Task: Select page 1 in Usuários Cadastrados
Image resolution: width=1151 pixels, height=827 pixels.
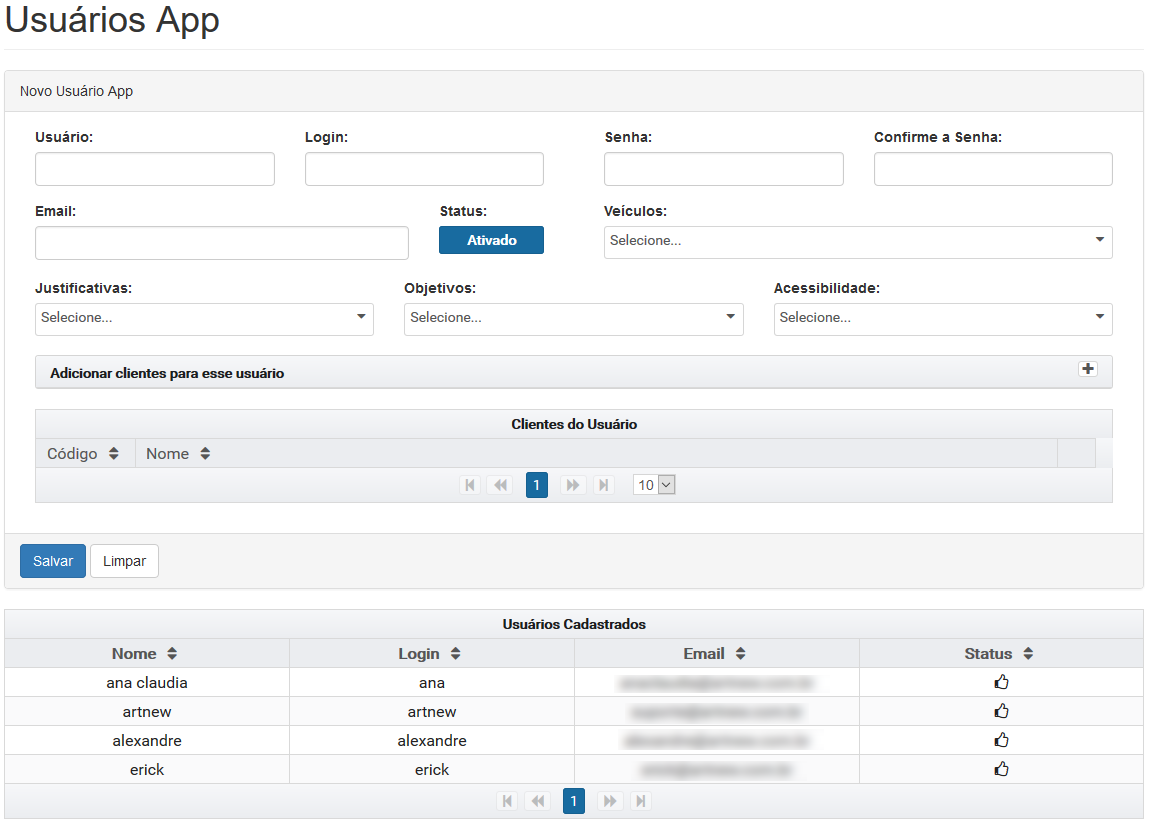Action: 573,801
